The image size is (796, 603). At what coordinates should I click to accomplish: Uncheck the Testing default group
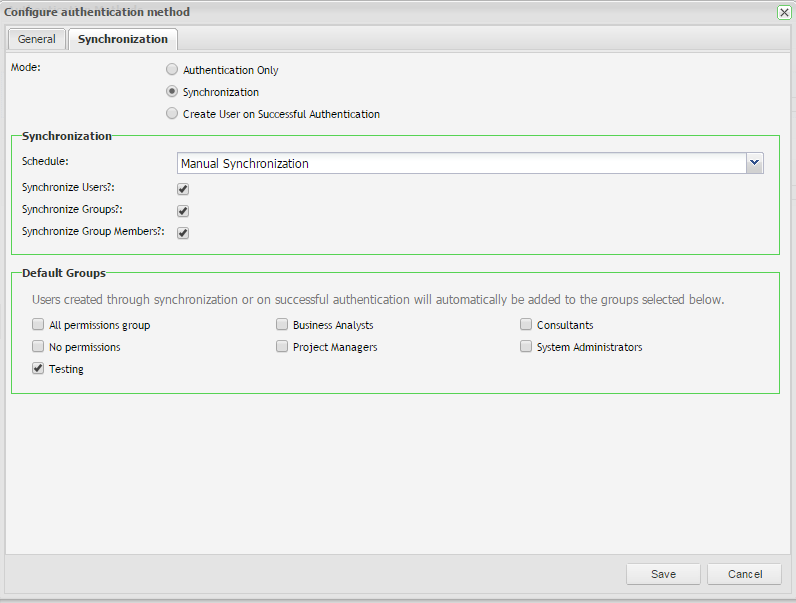[38, 369]
